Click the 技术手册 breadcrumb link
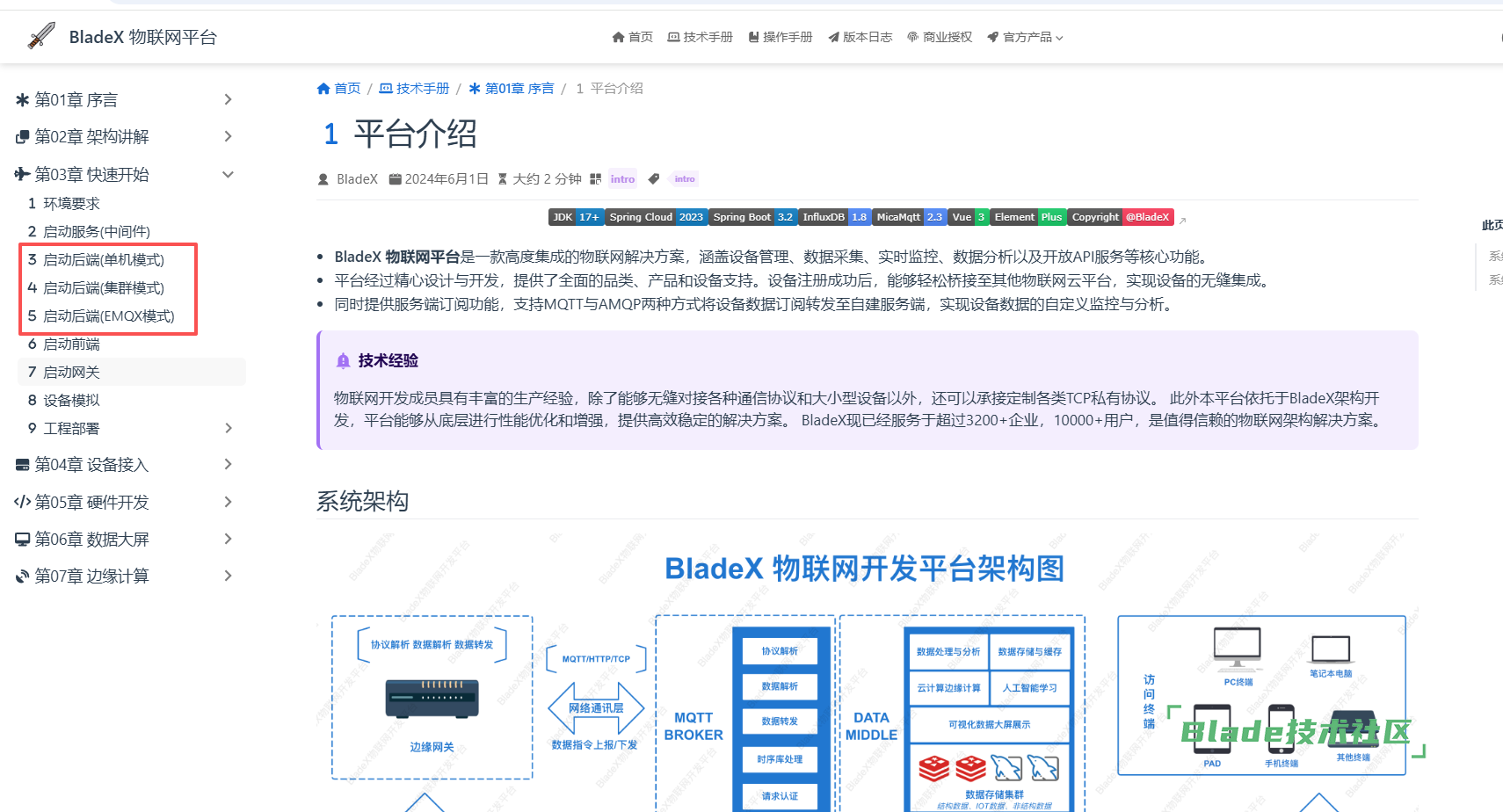The width and height of the screenshot is (1503, 812). (x=422, y=89)
